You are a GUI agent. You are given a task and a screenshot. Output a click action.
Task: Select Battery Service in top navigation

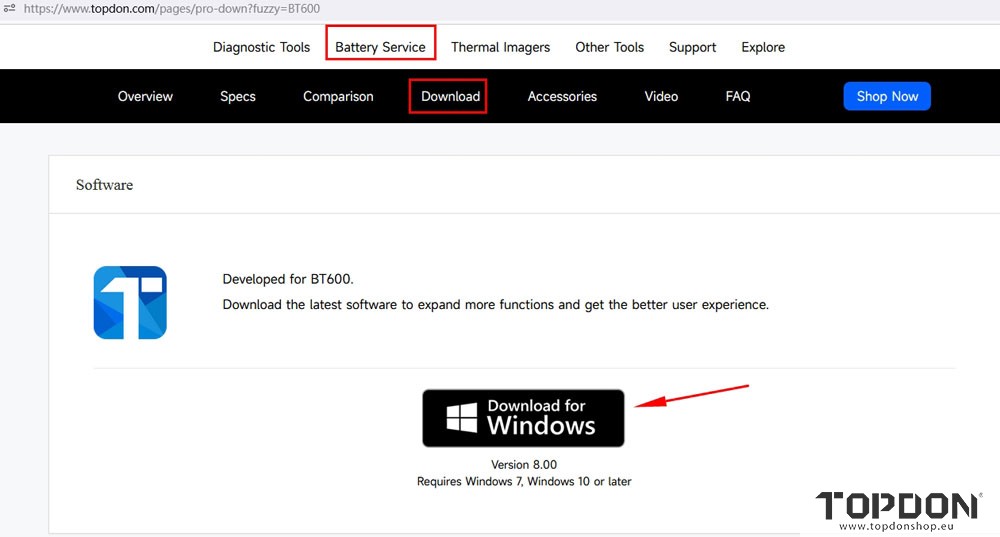(380, 47)
